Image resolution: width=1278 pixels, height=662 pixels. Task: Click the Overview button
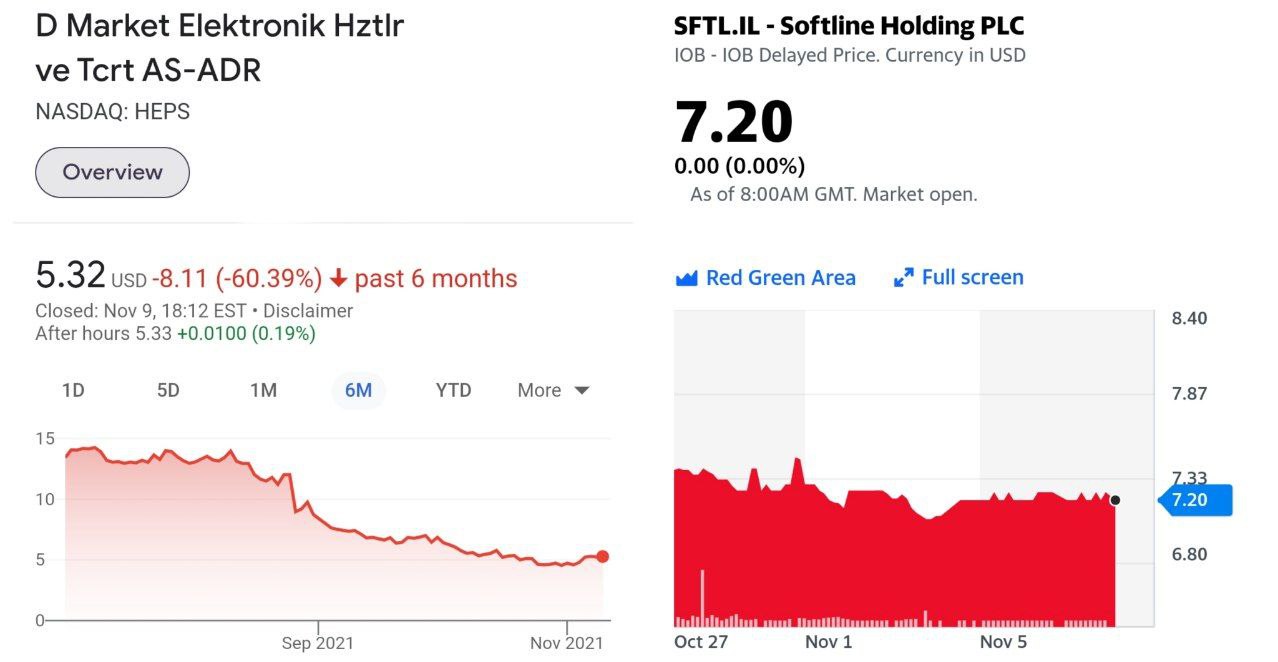pos(112,172)
